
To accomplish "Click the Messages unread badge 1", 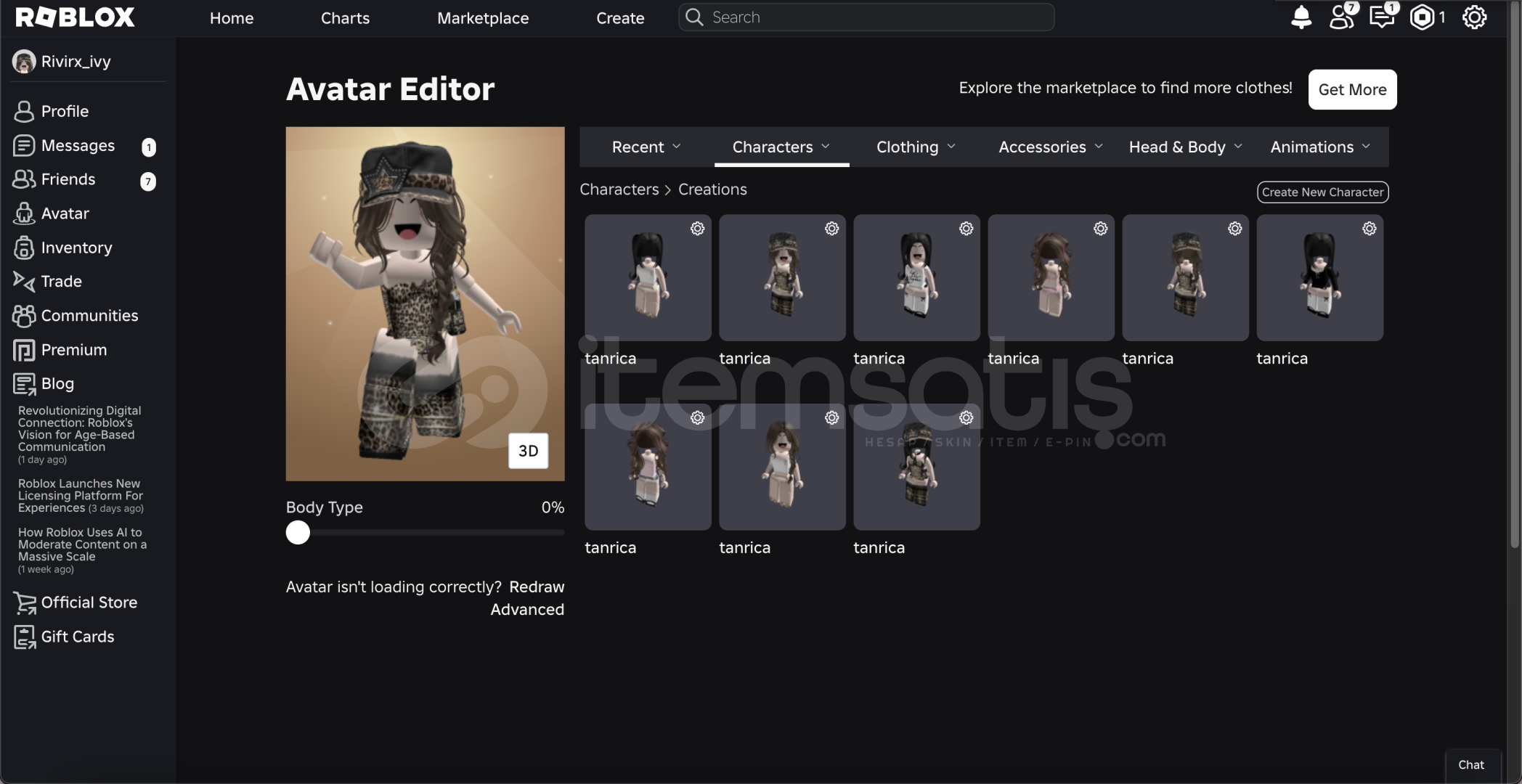I will coord(148,147).
